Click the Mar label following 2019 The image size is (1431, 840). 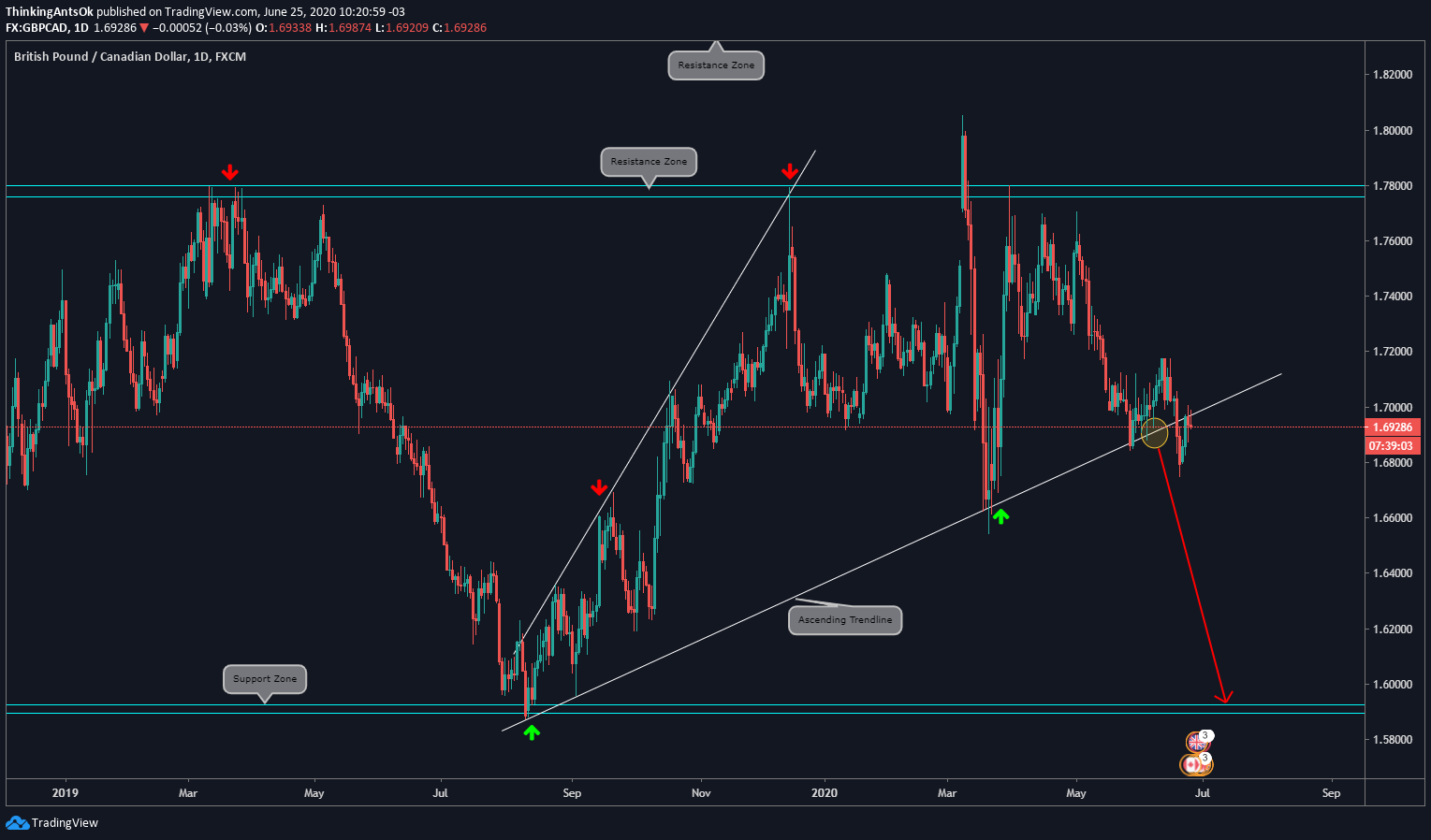188,793
